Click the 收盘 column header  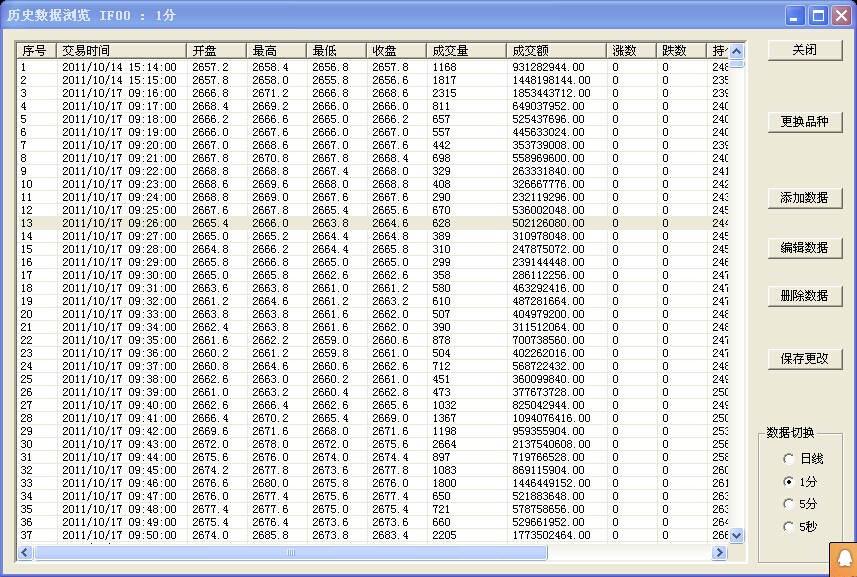point(396,51)
